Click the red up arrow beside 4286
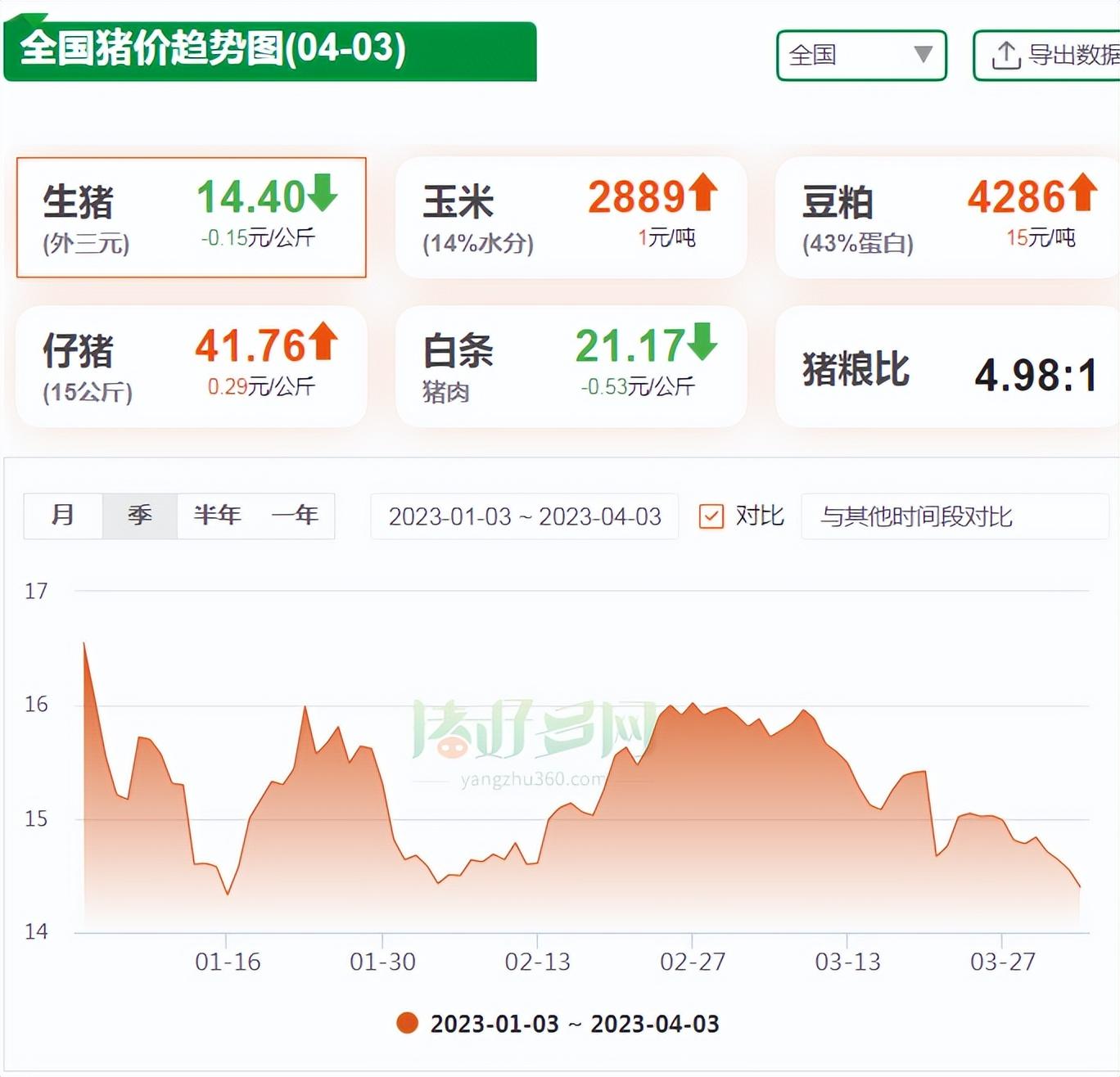The width and height of the screenshot is (1120, 1077). pyautogui.click(x=1082, y=193)
